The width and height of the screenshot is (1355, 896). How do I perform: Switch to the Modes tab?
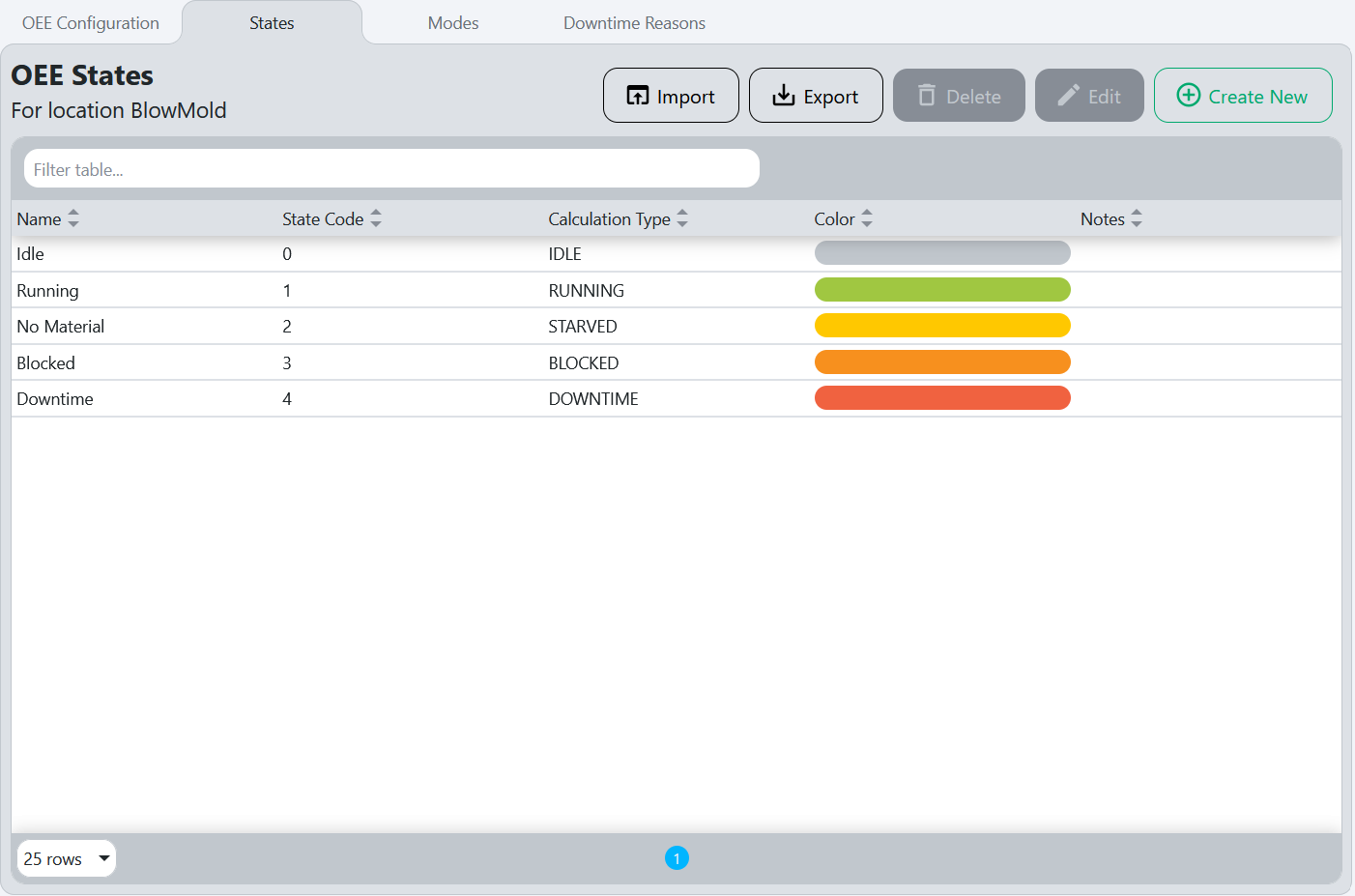452,22
